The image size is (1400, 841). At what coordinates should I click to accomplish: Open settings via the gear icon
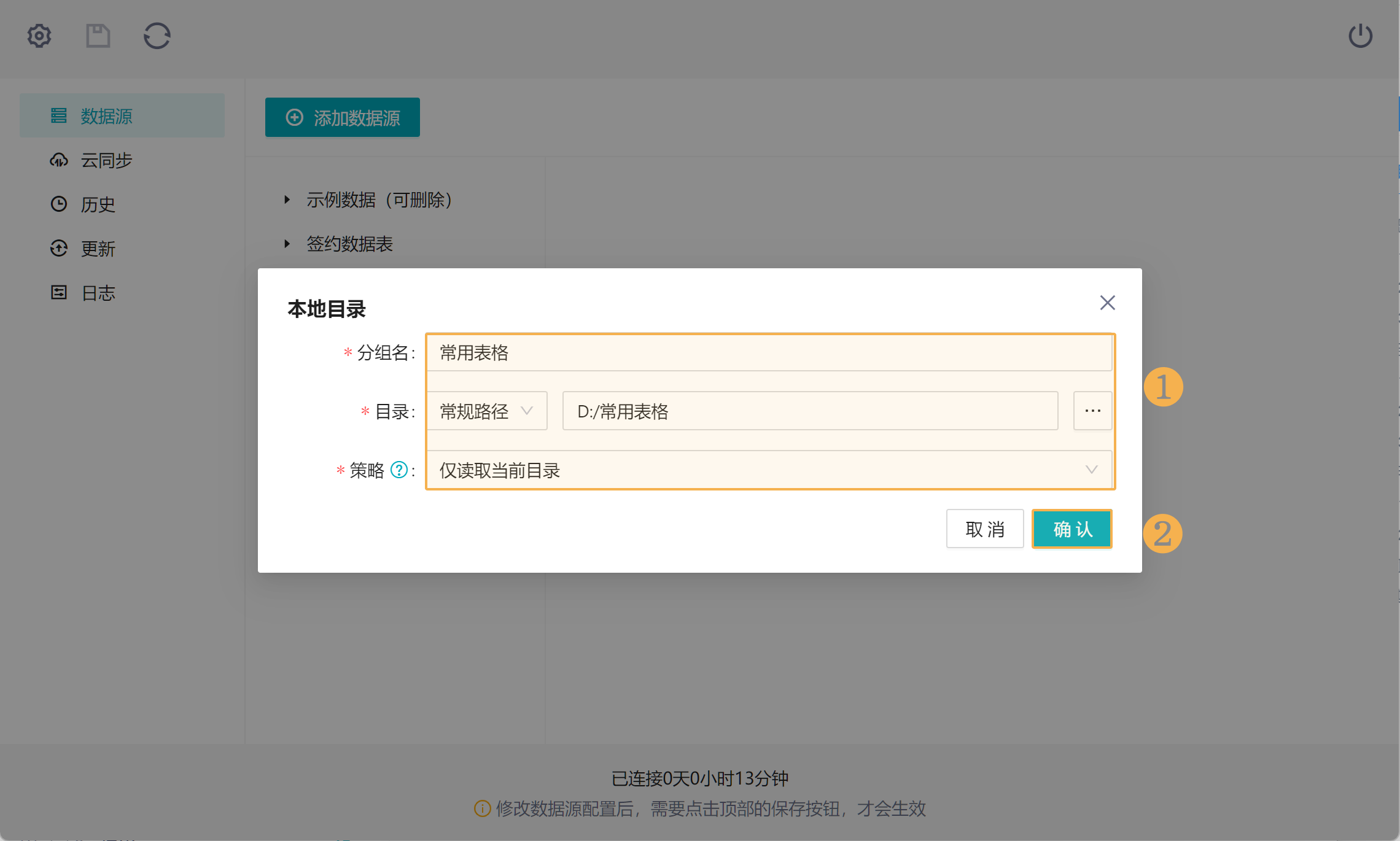pyautogui.click(x=39, y=36)
